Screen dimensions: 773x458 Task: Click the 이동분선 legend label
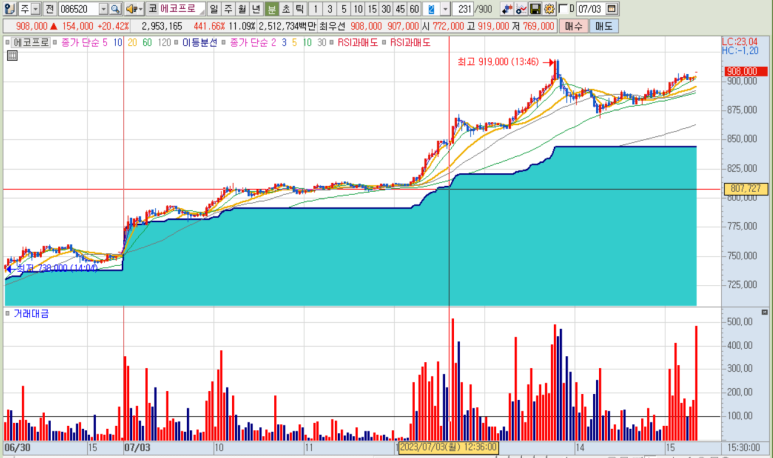[x=200, y=42]
